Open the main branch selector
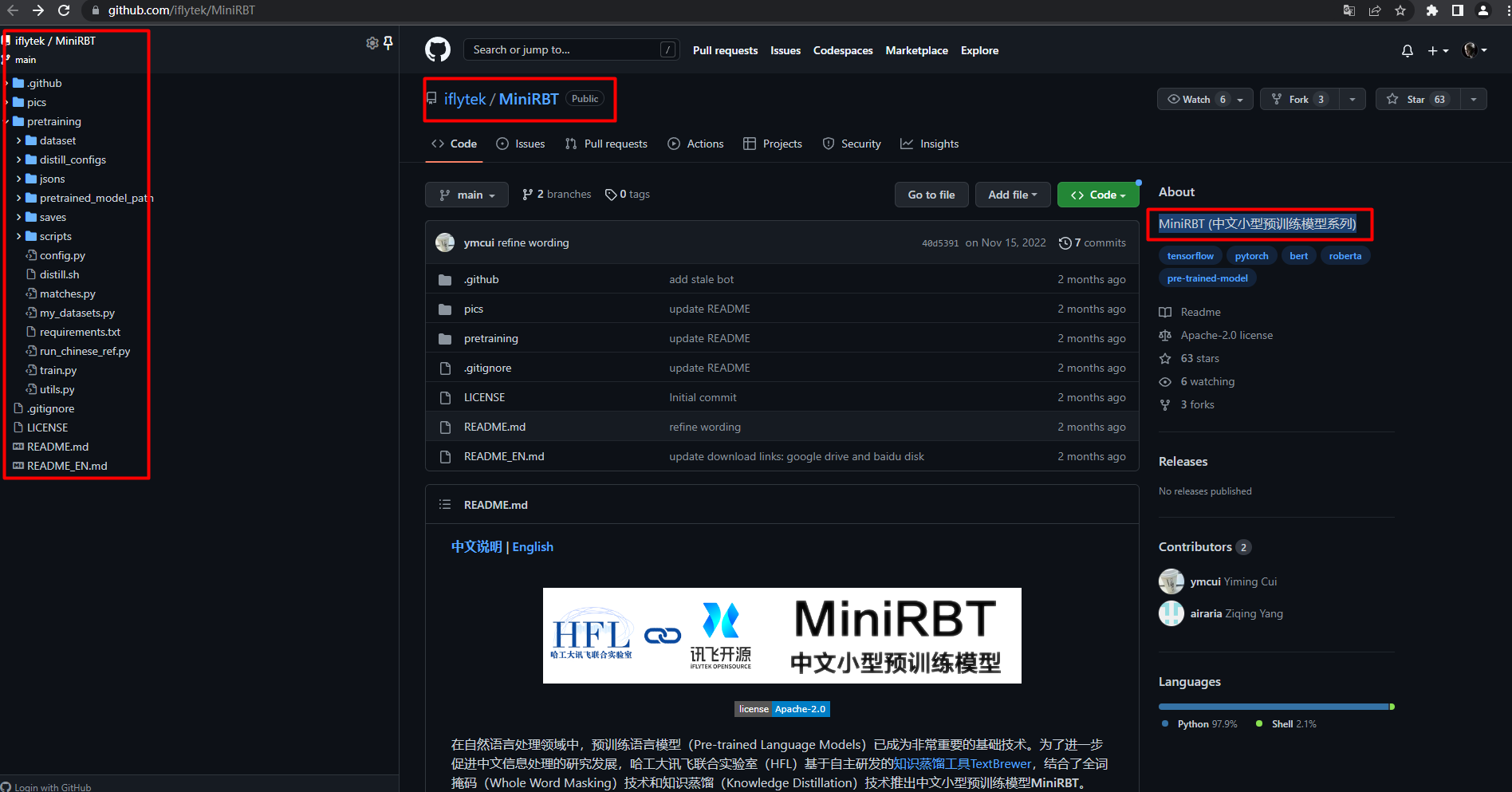 pos(467,195)
